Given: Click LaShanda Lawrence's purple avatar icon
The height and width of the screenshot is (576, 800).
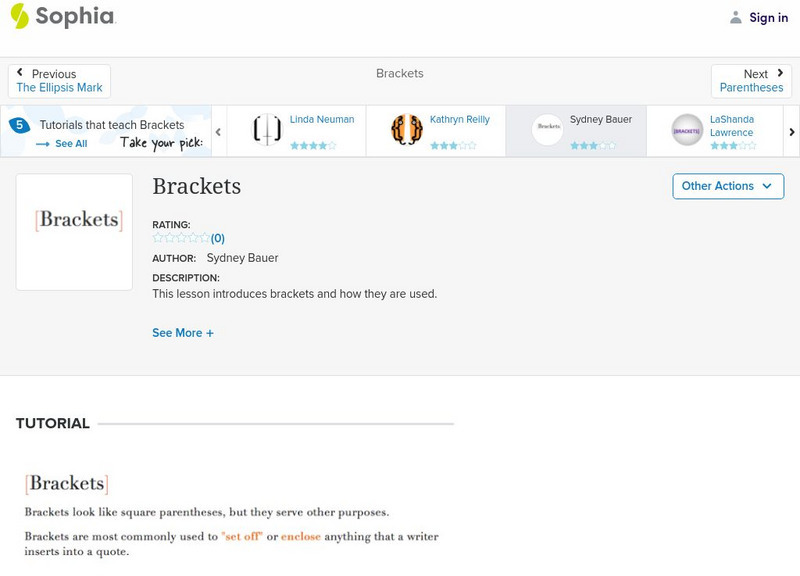Looking at the screenshot, I should pos(687,130).
